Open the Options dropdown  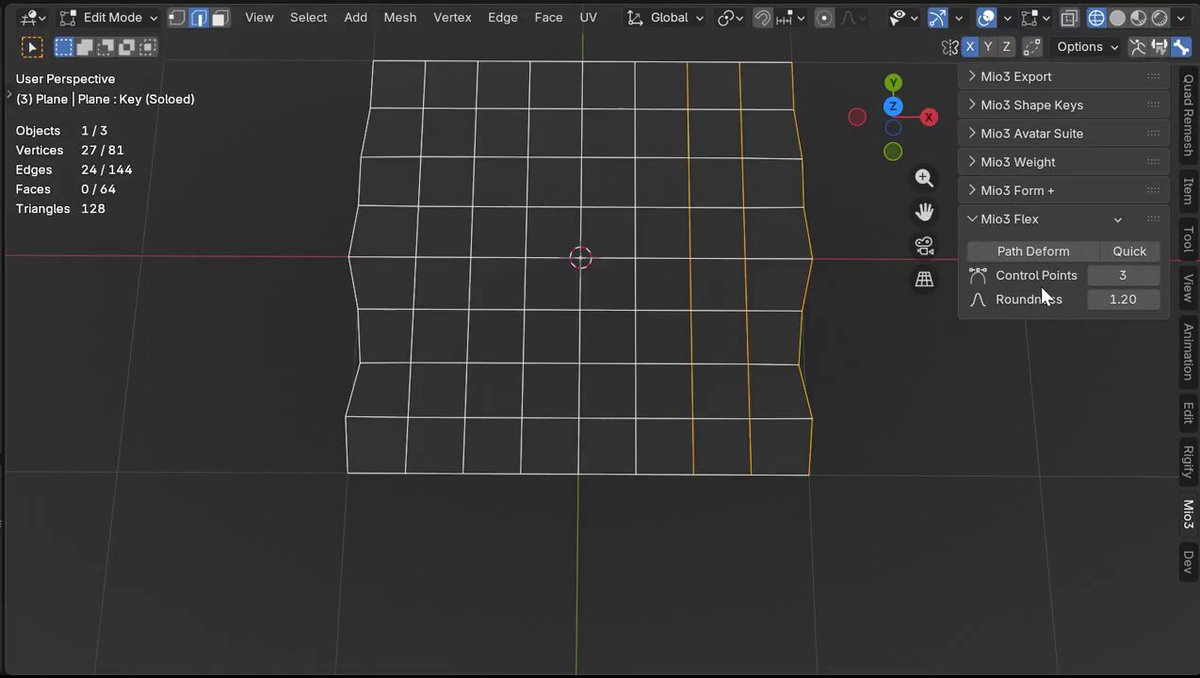(1087, 47)
